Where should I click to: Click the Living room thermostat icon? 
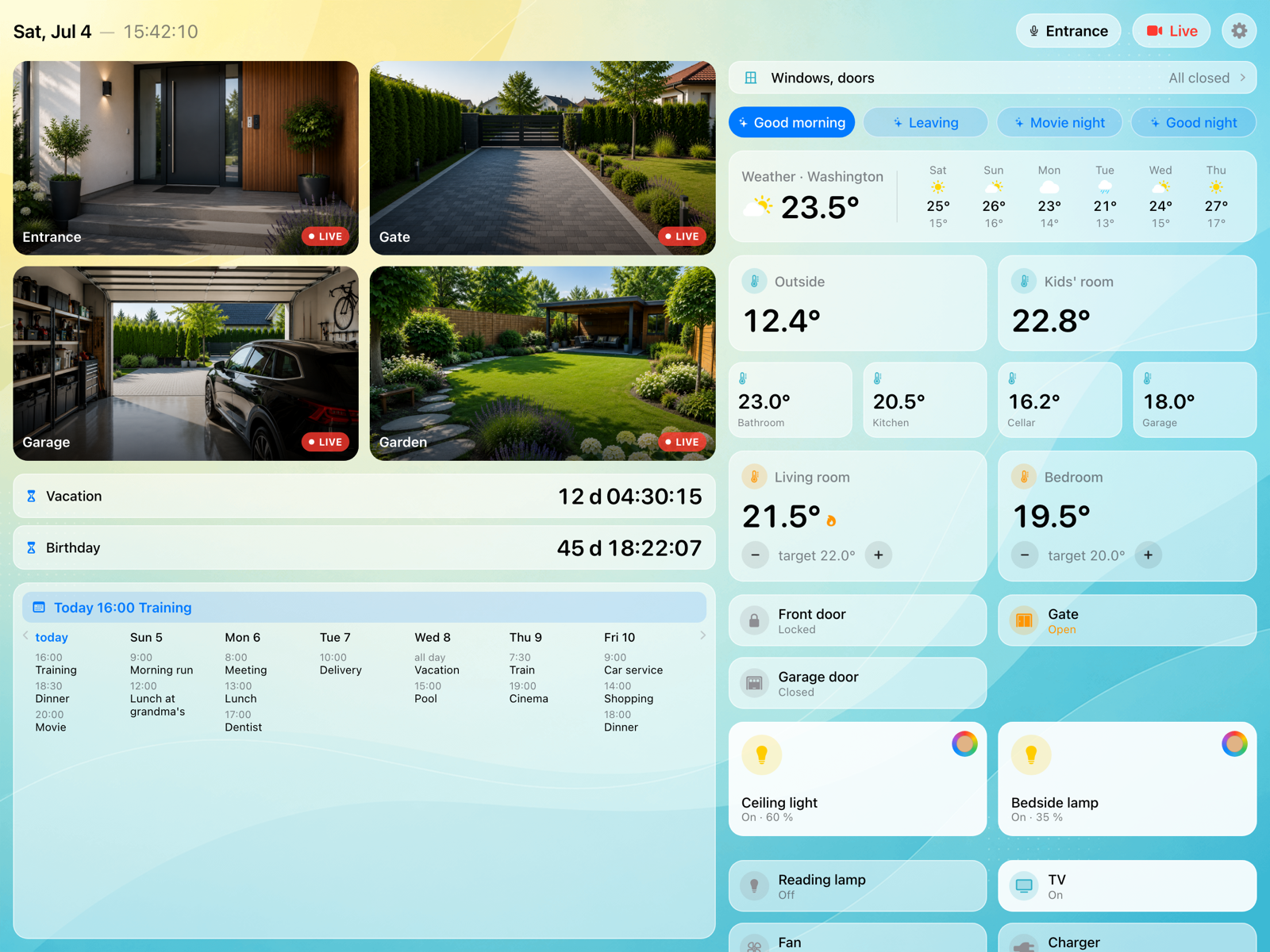(x=754, y=477)
